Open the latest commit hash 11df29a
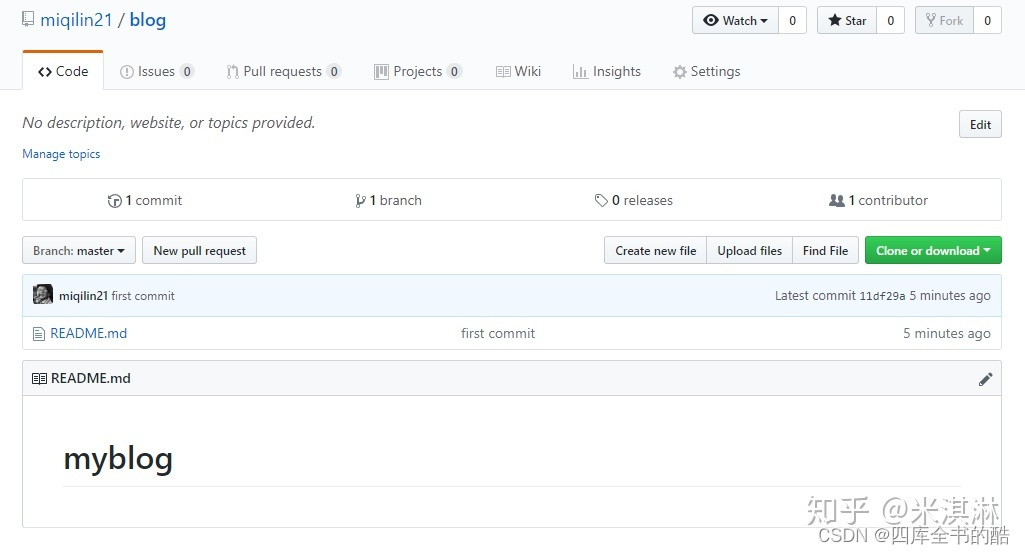 [882, 296]
